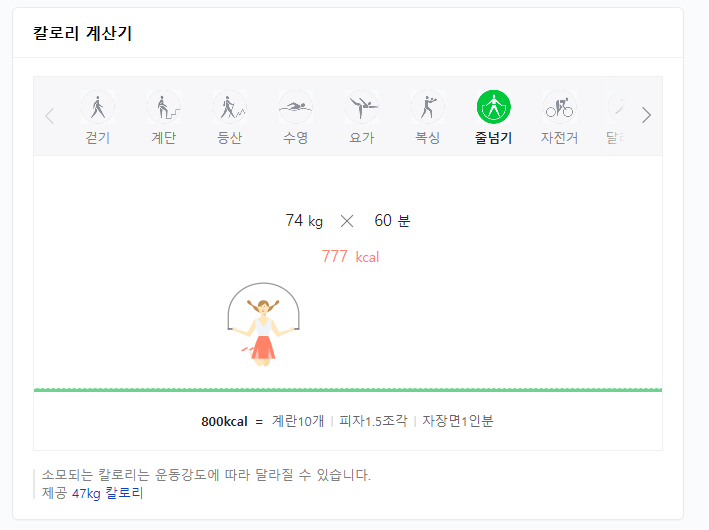Select the boxing (복싱) exercise icon
The height and width of the screenshot is (530, 709).
tap(427, 107)
